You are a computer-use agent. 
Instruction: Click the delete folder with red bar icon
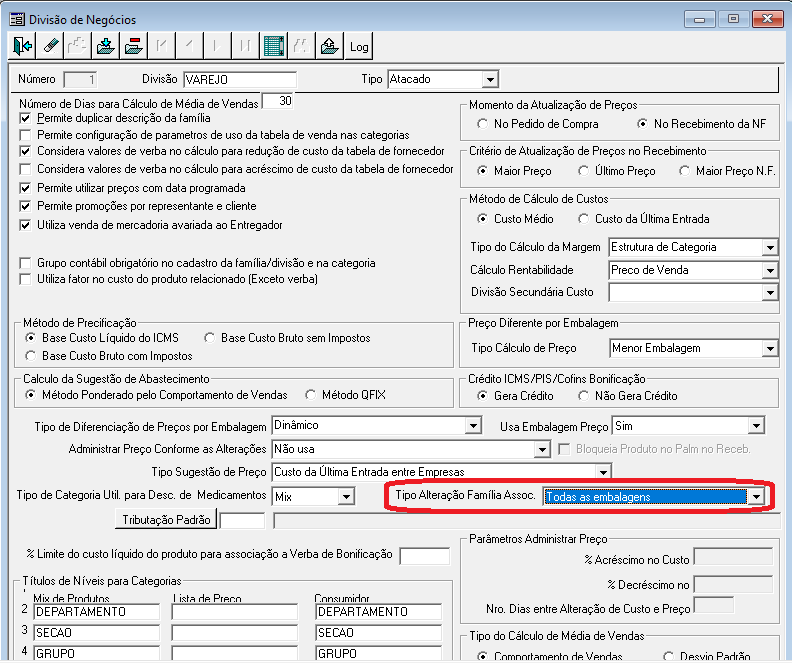click(x=133, y=46)
